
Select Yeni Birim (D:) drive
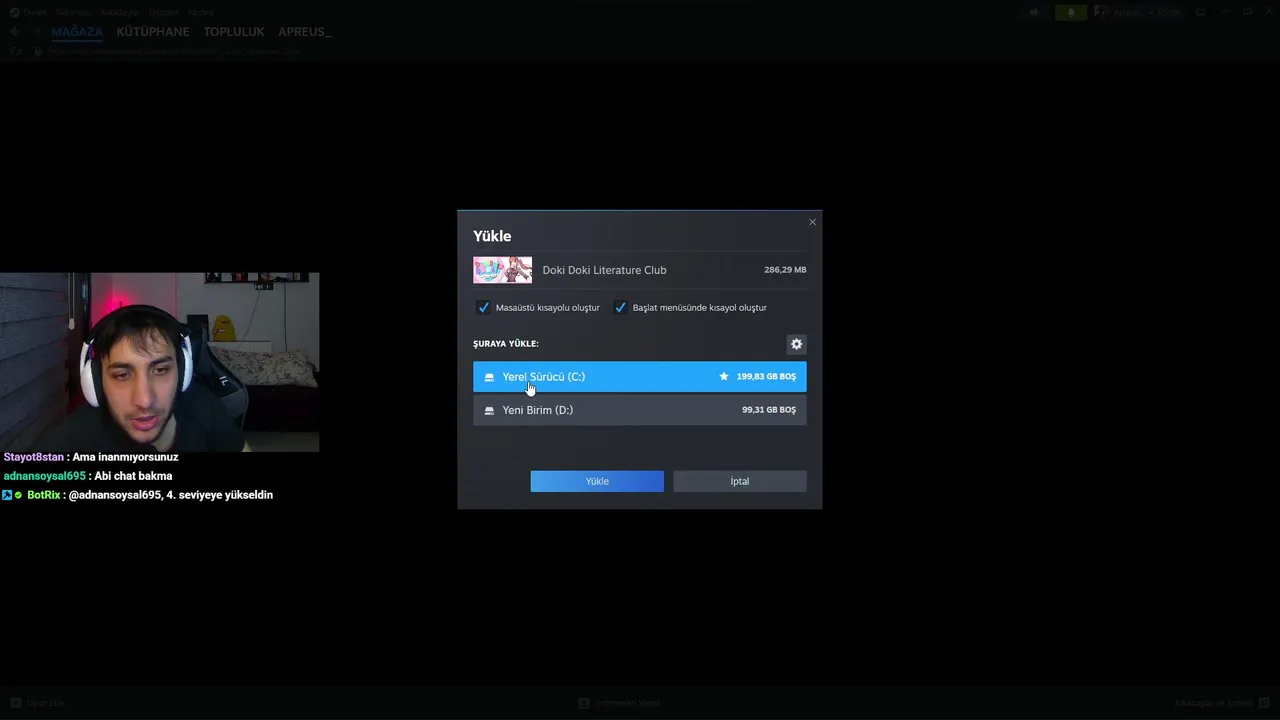coord(639,410)
